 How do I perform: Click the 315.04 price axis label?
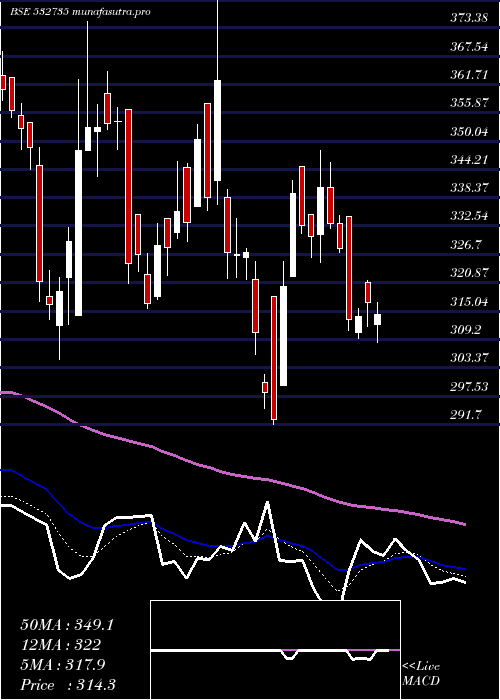click(x=469, y=301)
